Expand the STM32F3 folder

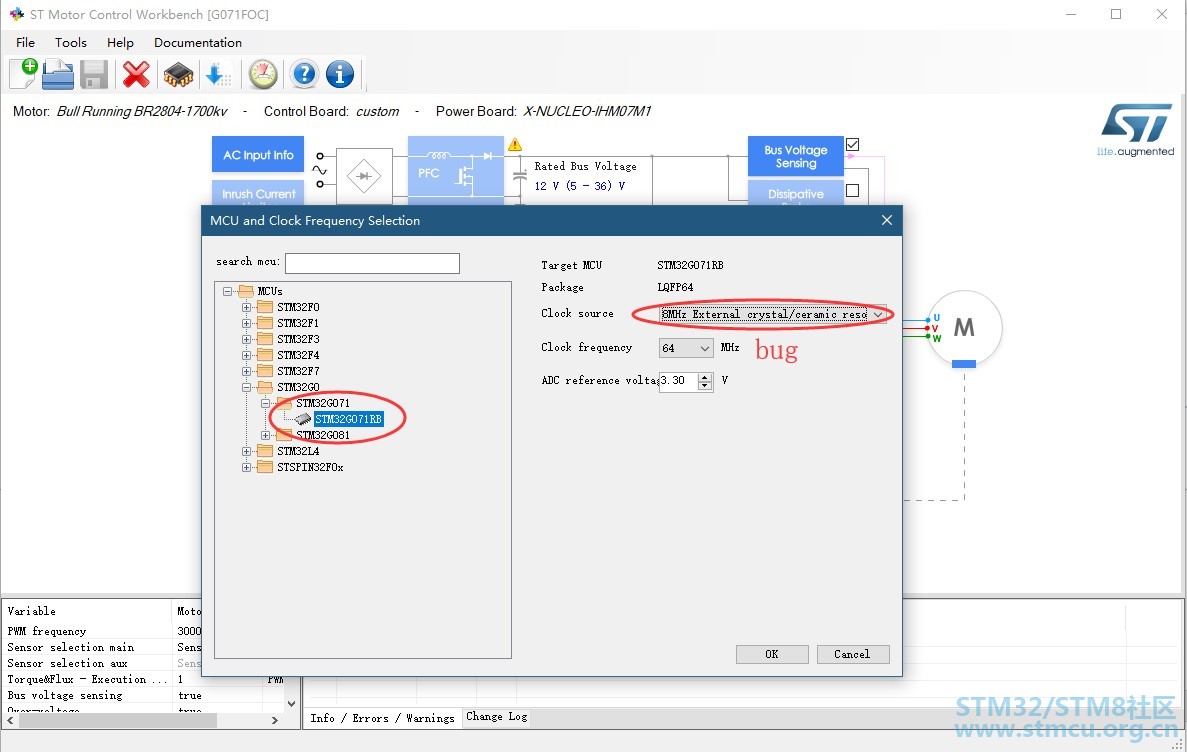pyautogui.click(x=246, y=339)
